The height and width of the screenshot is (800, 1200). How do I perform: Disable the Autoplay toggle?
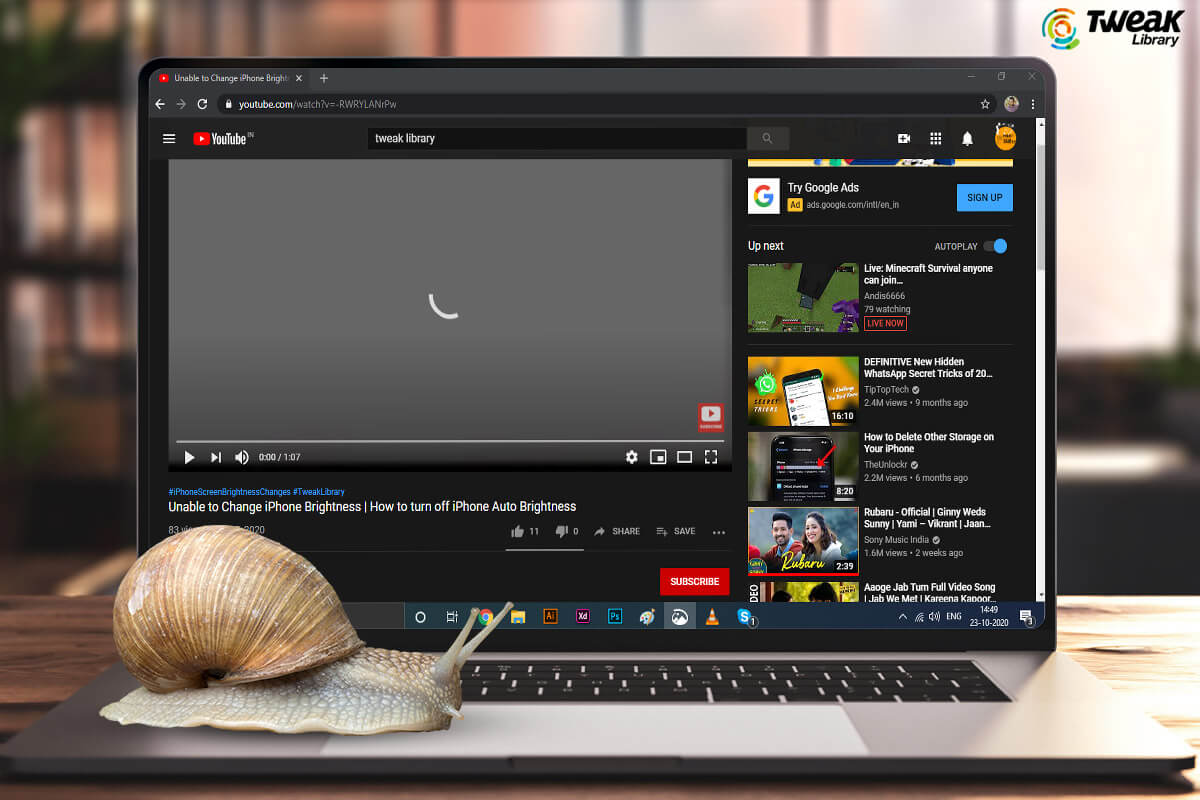pyautogui.click(x=996, y=246)
